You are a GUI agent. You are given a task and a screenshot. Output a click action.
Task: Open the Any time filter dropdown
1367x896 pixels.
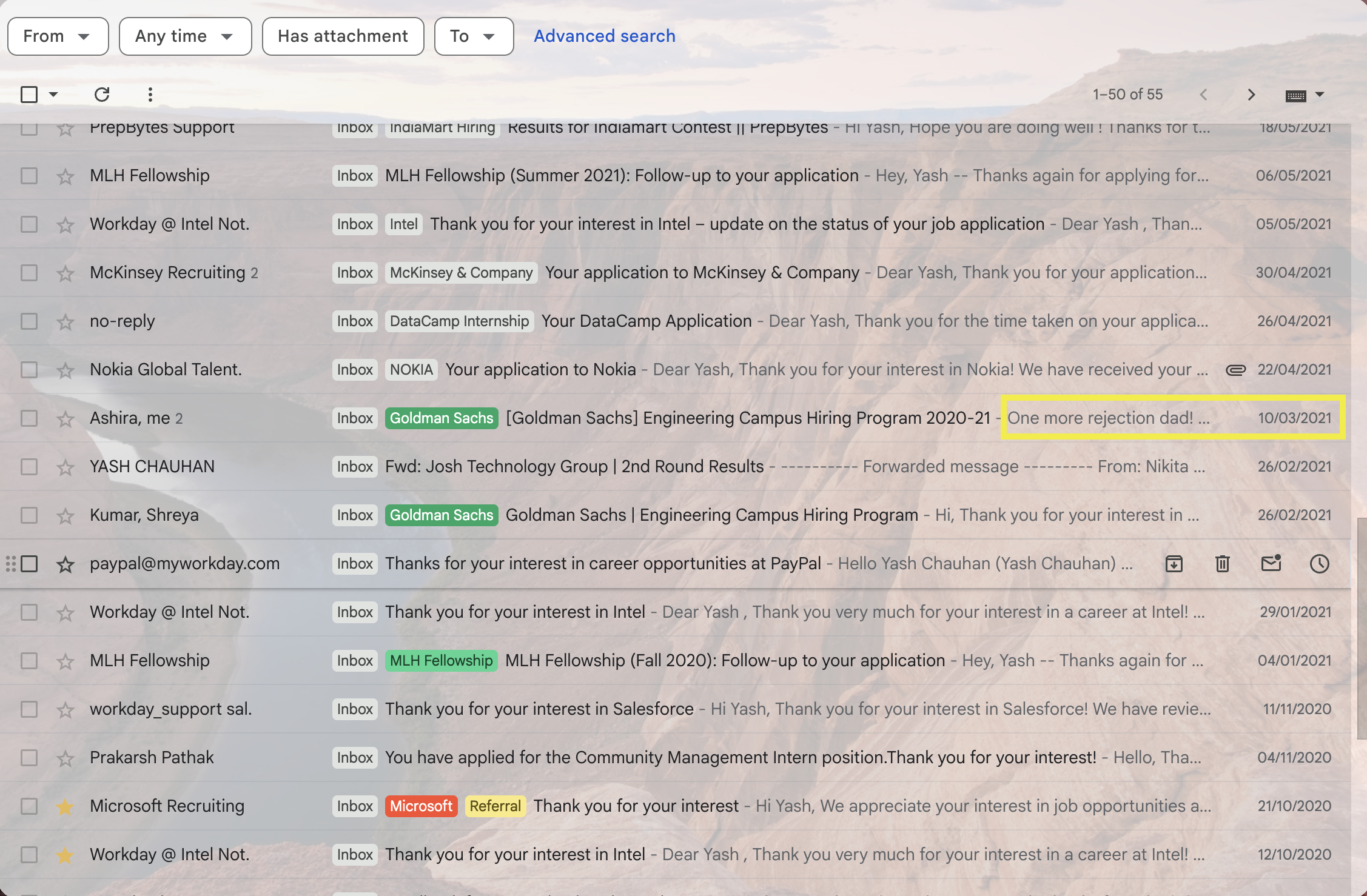(186, 36)
